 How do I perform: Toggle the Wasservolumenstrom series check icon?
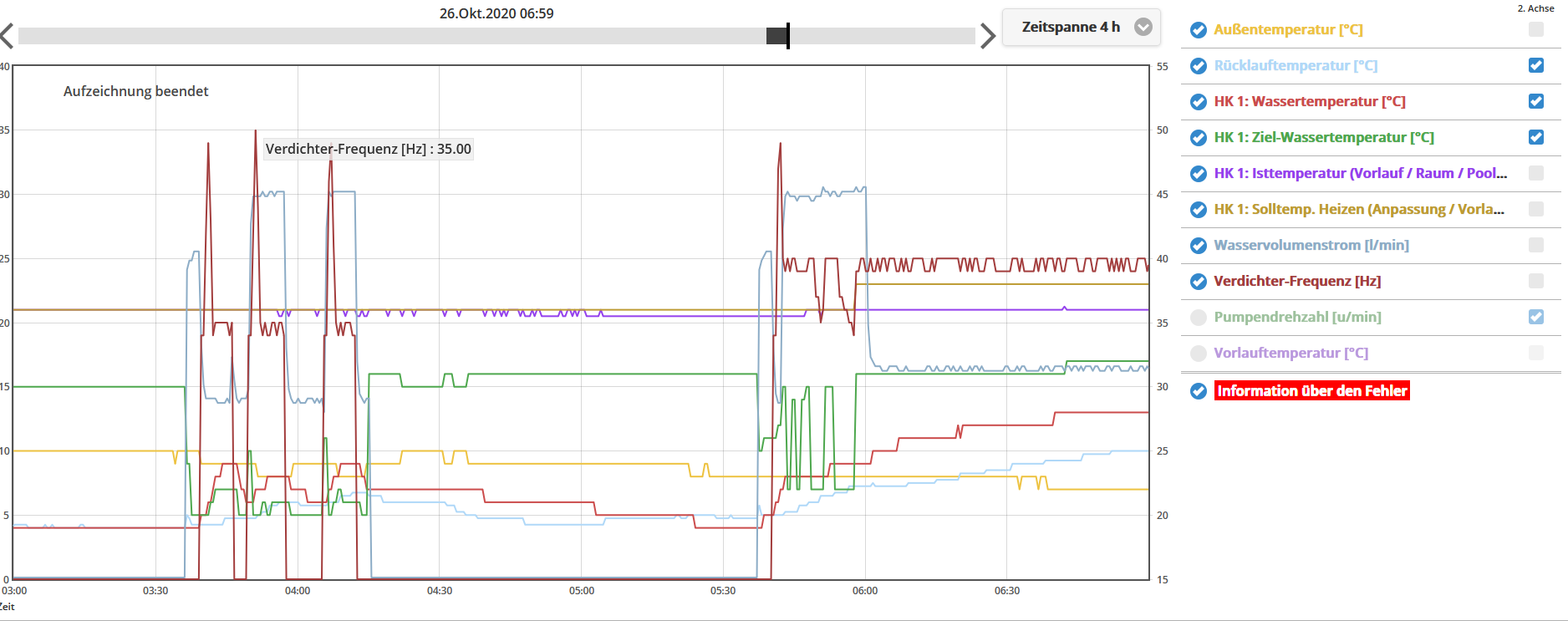tap(1198, 246)
